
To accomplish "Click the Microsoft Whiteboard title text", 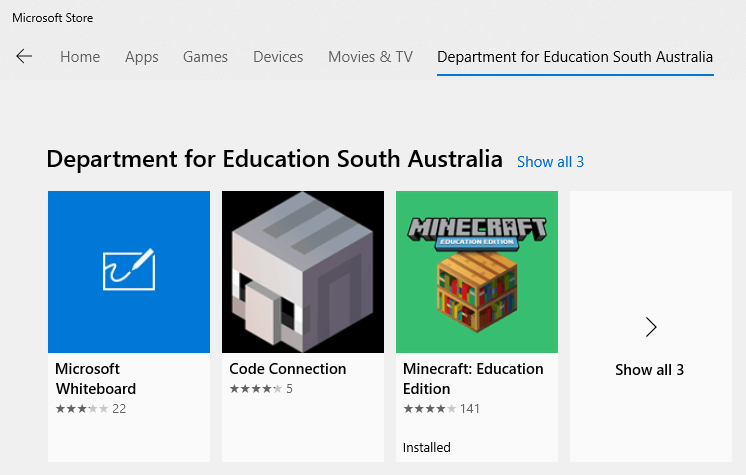I will click(96, 379).
